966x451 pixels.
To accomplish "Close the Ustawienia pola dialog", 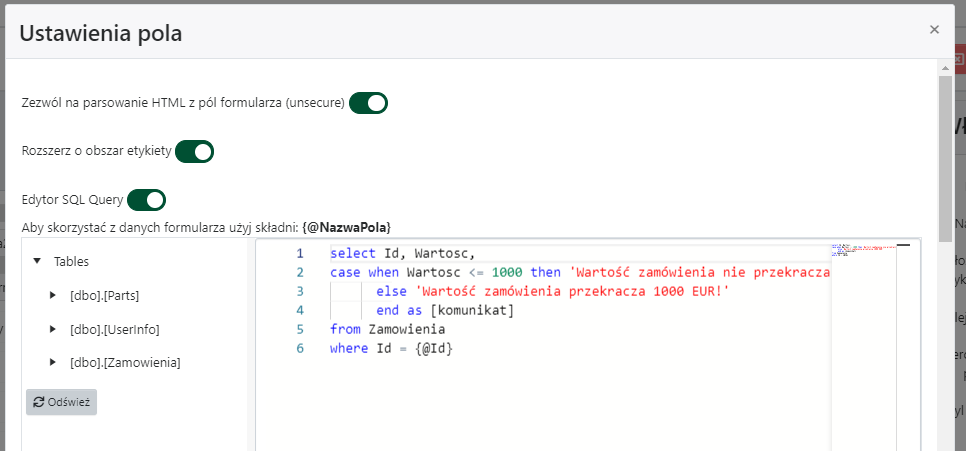I will 934,30.
